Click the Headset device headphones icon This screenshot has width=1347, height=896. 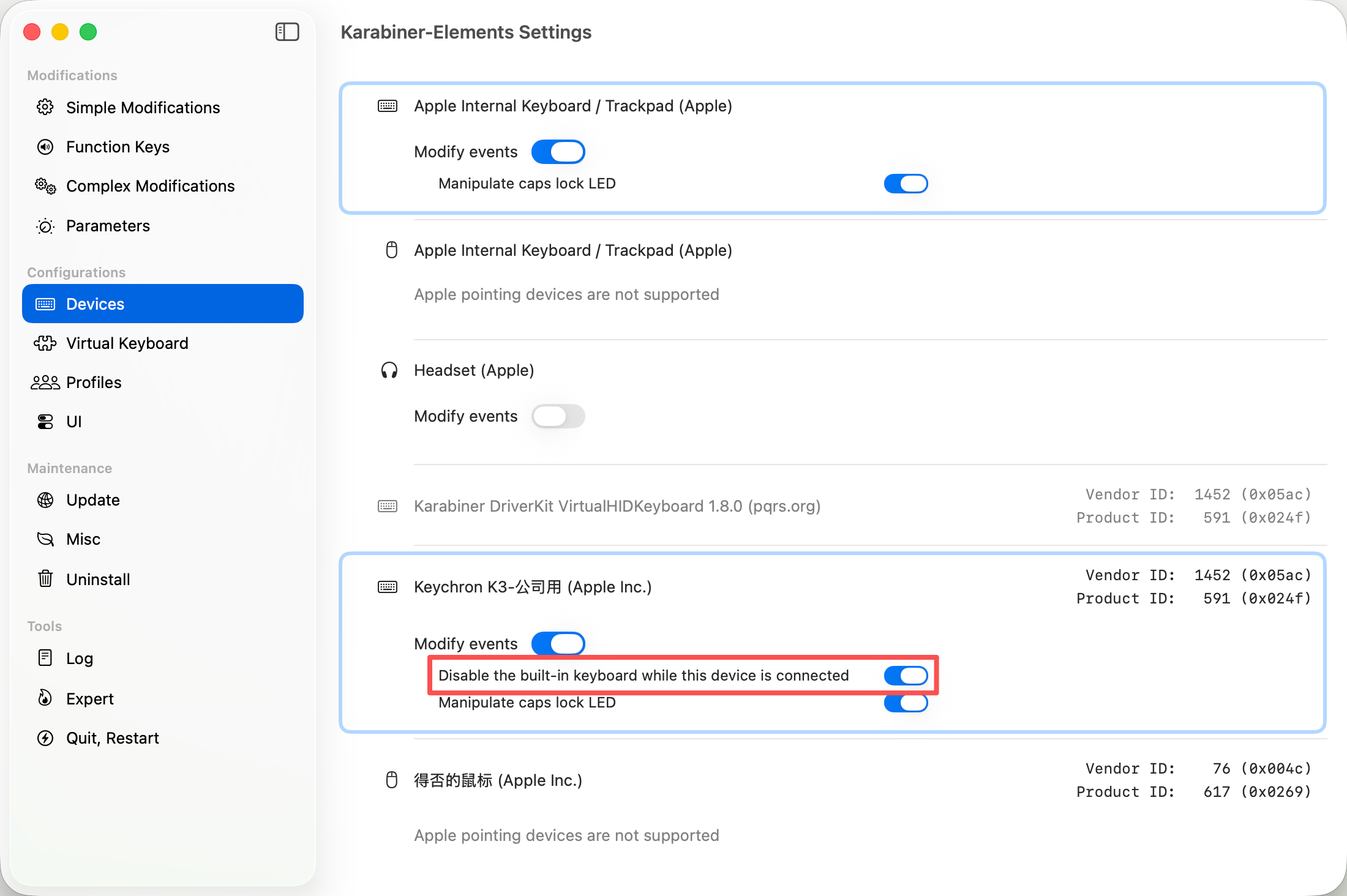[389, 370]
